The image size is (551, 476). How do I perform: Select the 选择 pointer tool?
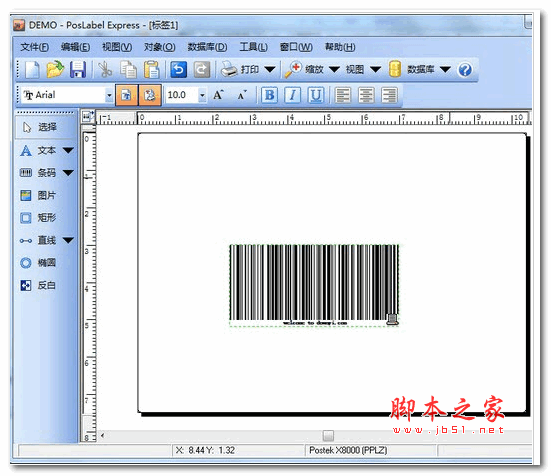click(x=46, y=127)
